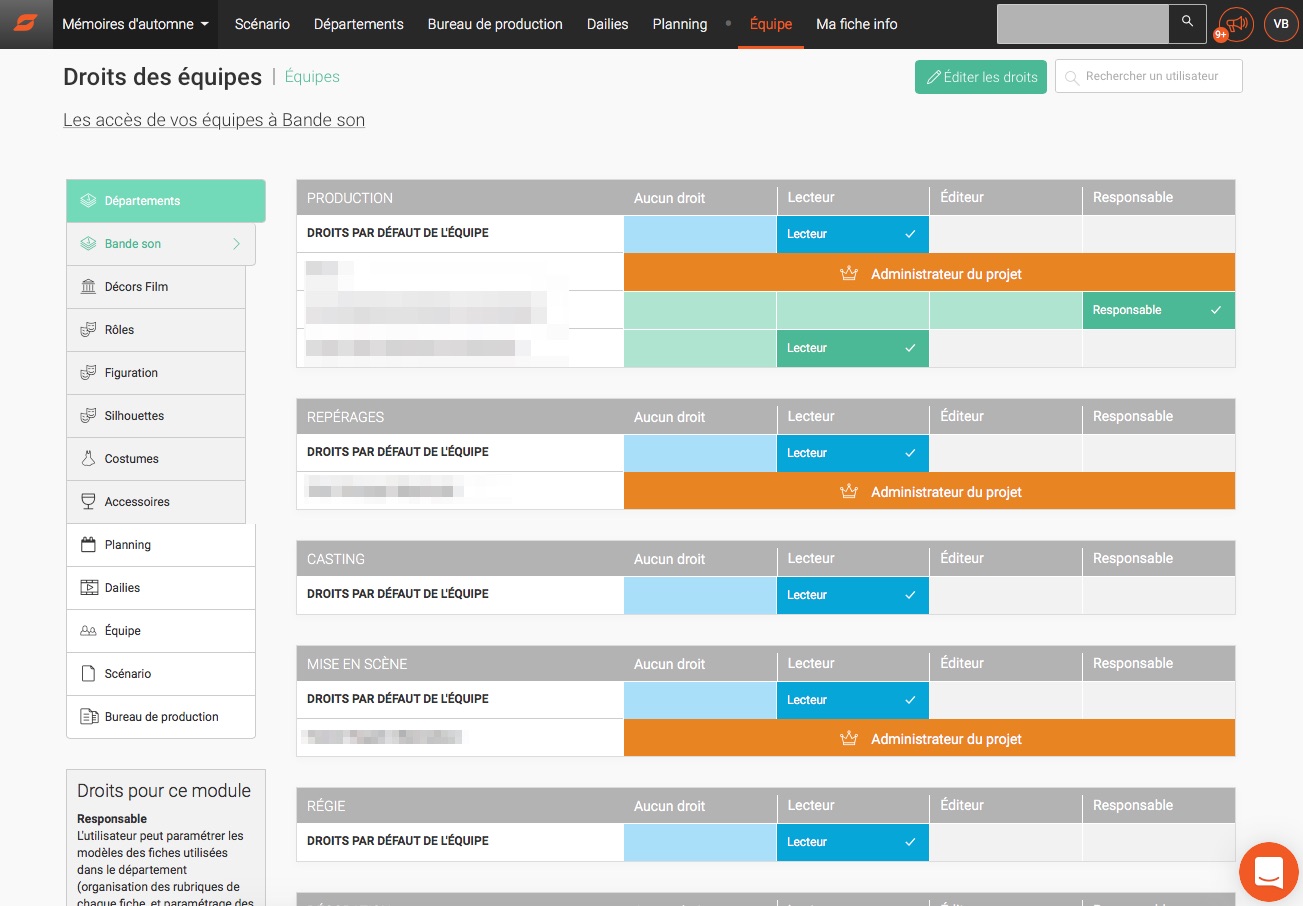This screenshot has height=906, width=1303.
Task: Open the VB user avatar menu
Action: click(1281, 24)
